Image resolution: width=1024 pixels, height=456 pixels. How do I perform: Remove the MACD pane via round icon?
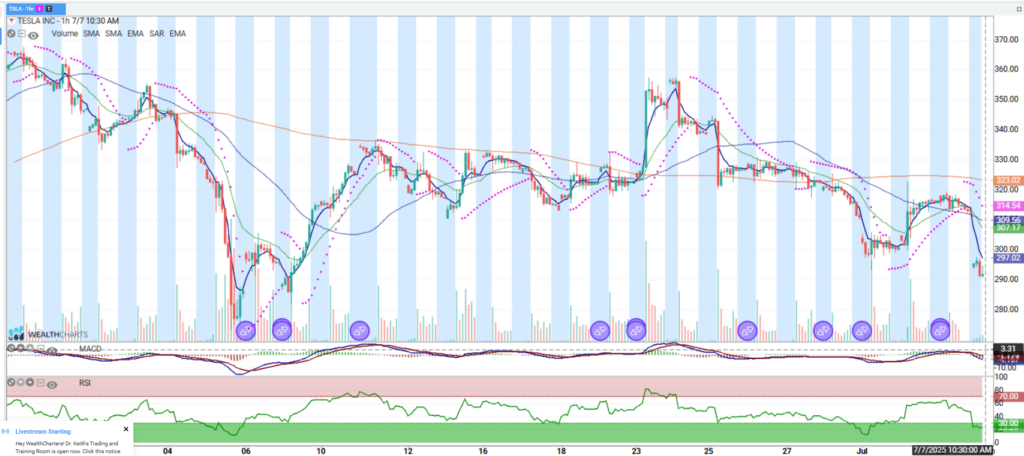pyautogui.click(x=11, y=348)
